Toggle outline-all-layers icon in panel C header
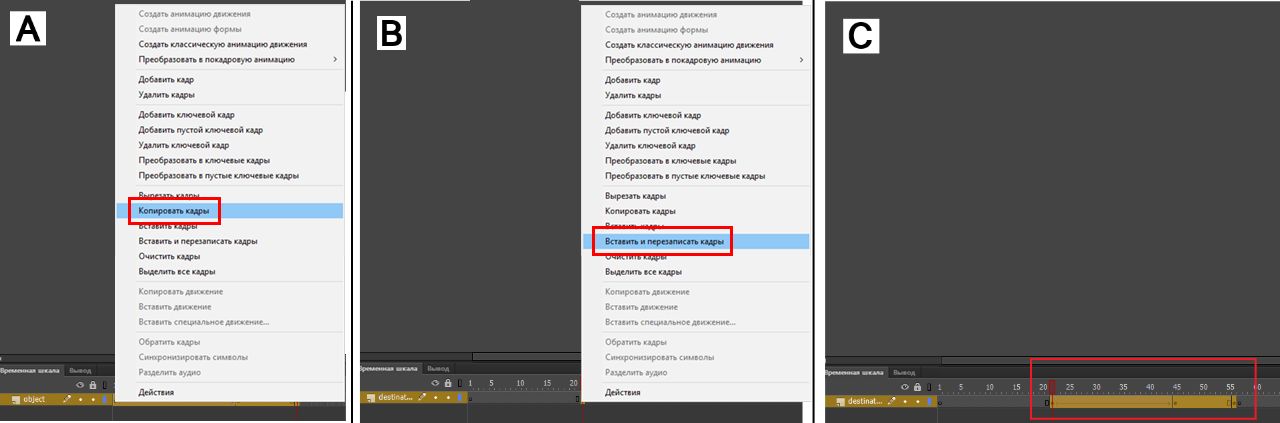The image size is (1280, 423). tap(931, 387)
